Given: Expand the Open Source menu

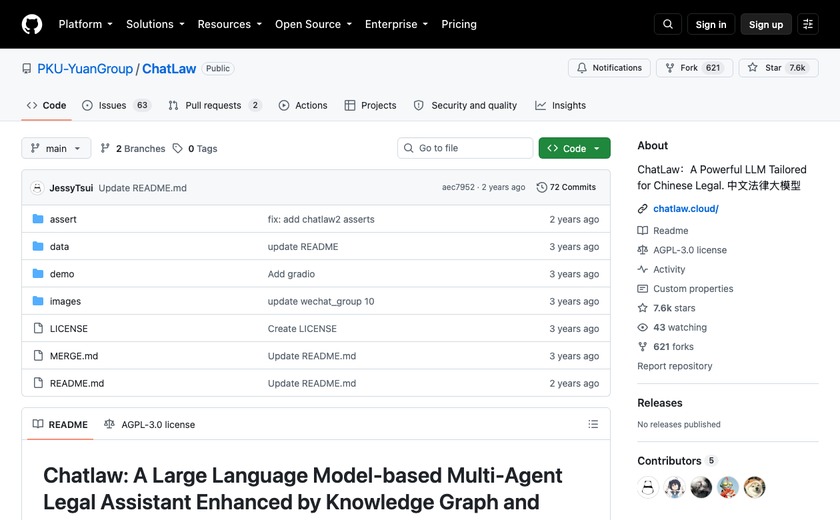Looking at the screenshot, I should 313,24.
